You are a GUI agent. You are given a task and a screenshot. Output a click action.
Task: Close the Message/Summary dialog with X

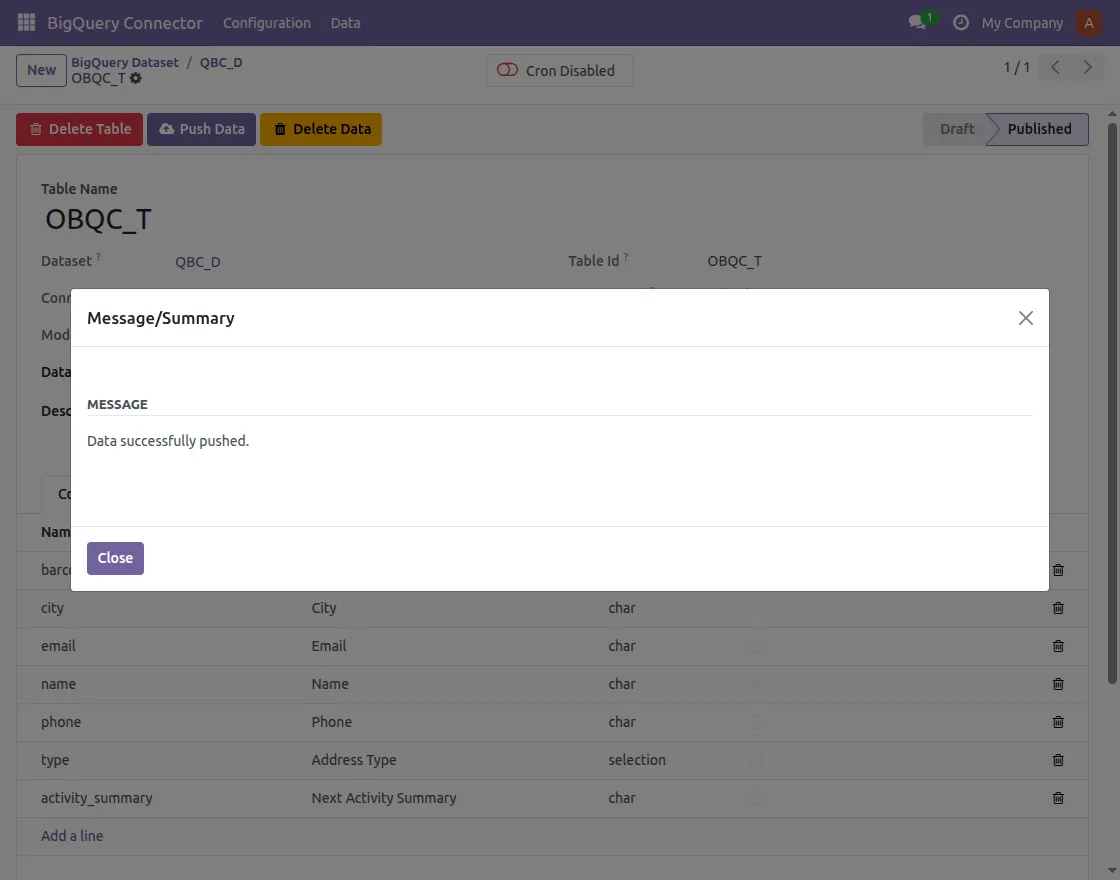point(1026,318)
